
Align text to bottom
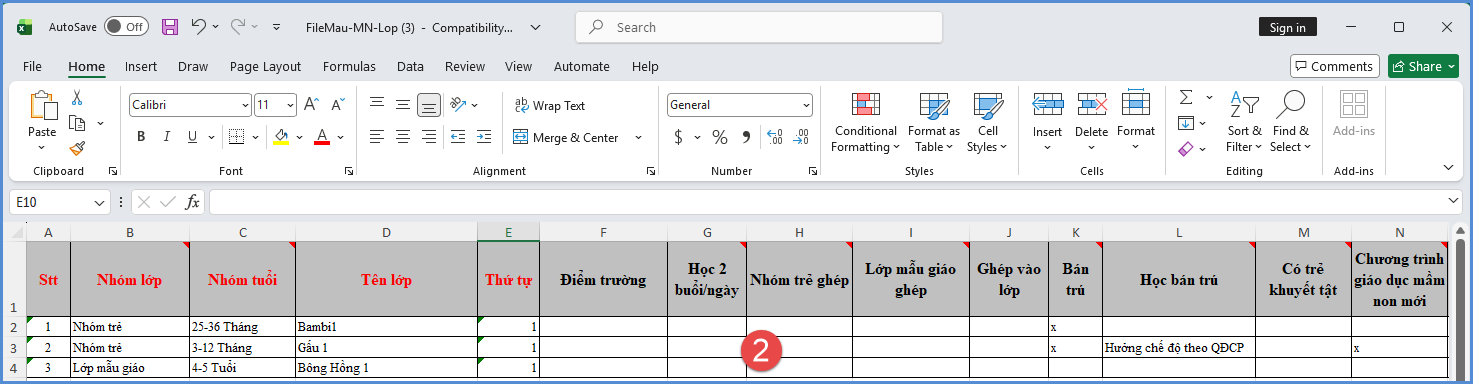point(429,104)
